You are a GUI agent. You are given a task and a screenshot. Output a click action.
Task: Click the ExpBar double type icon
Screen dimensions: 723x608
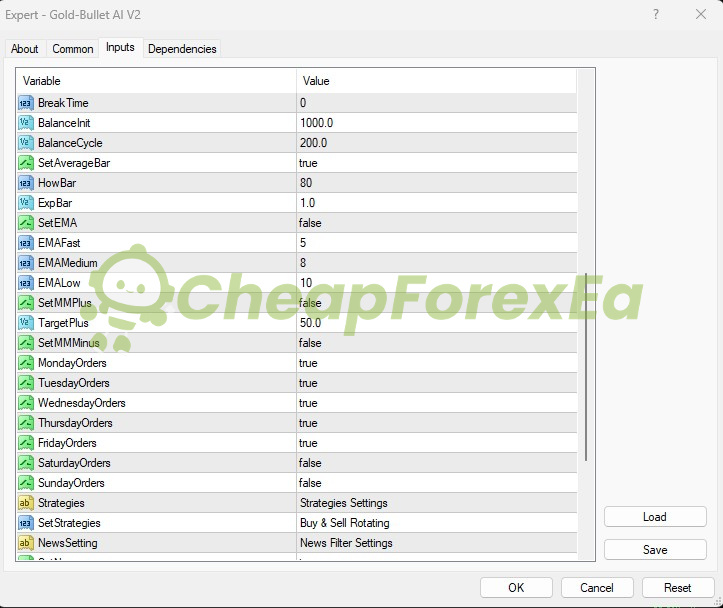26,203
